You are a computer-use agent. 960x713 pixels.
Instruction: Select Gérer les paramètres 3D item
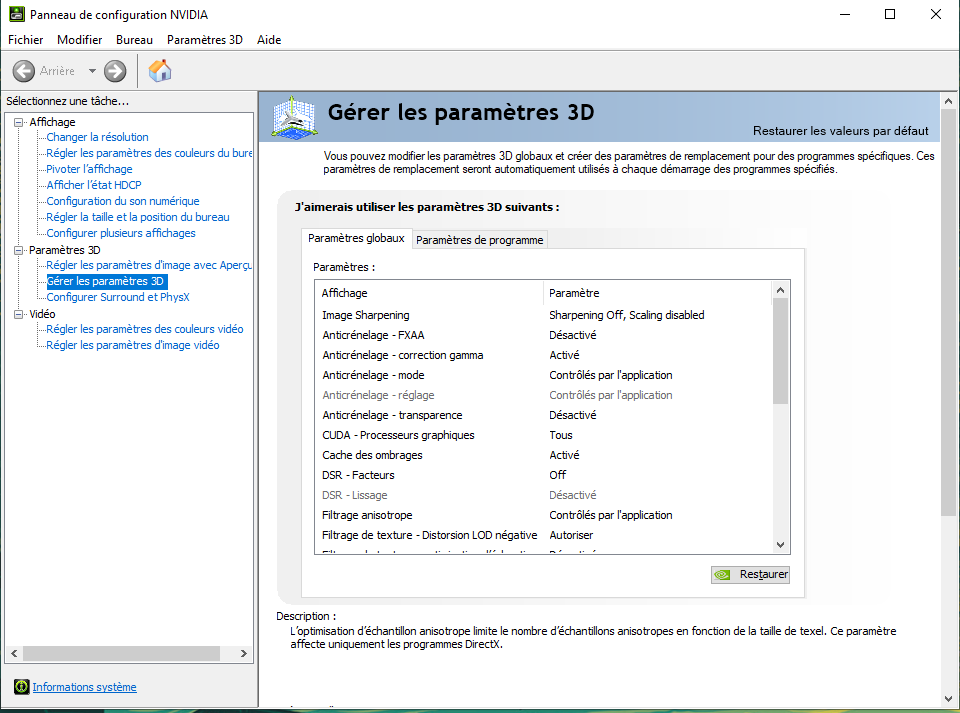coord(106,281)
